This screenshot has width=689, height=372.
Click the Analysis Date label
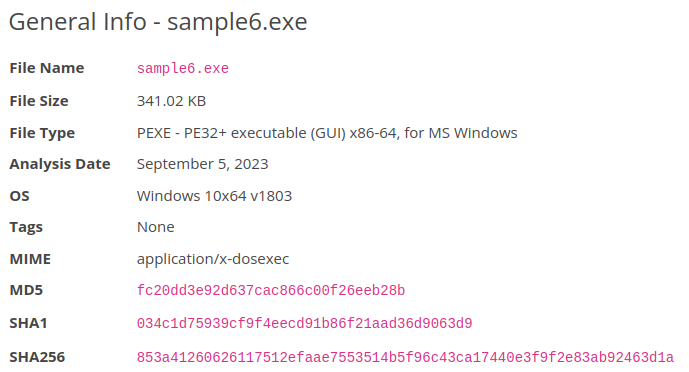60,164
